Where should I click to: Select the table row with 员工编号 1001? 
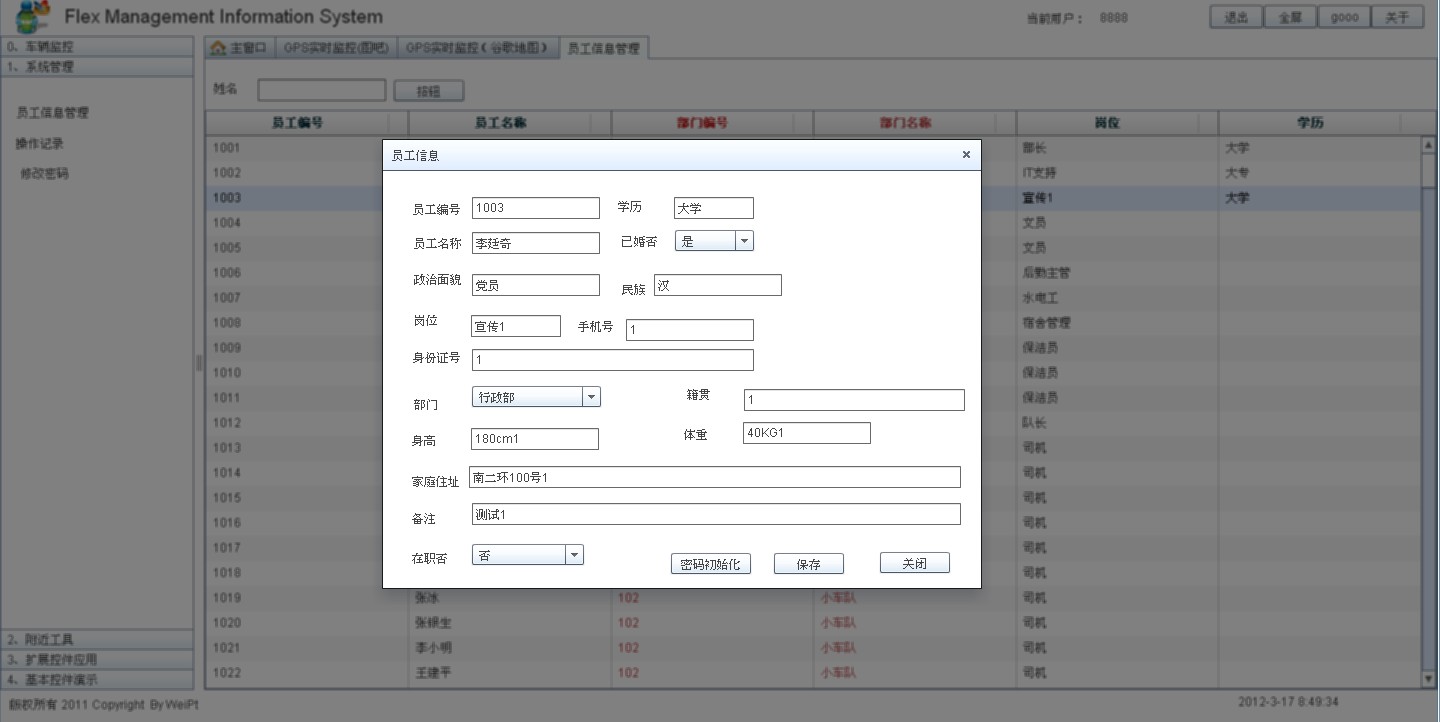click(x=813, y=148)
